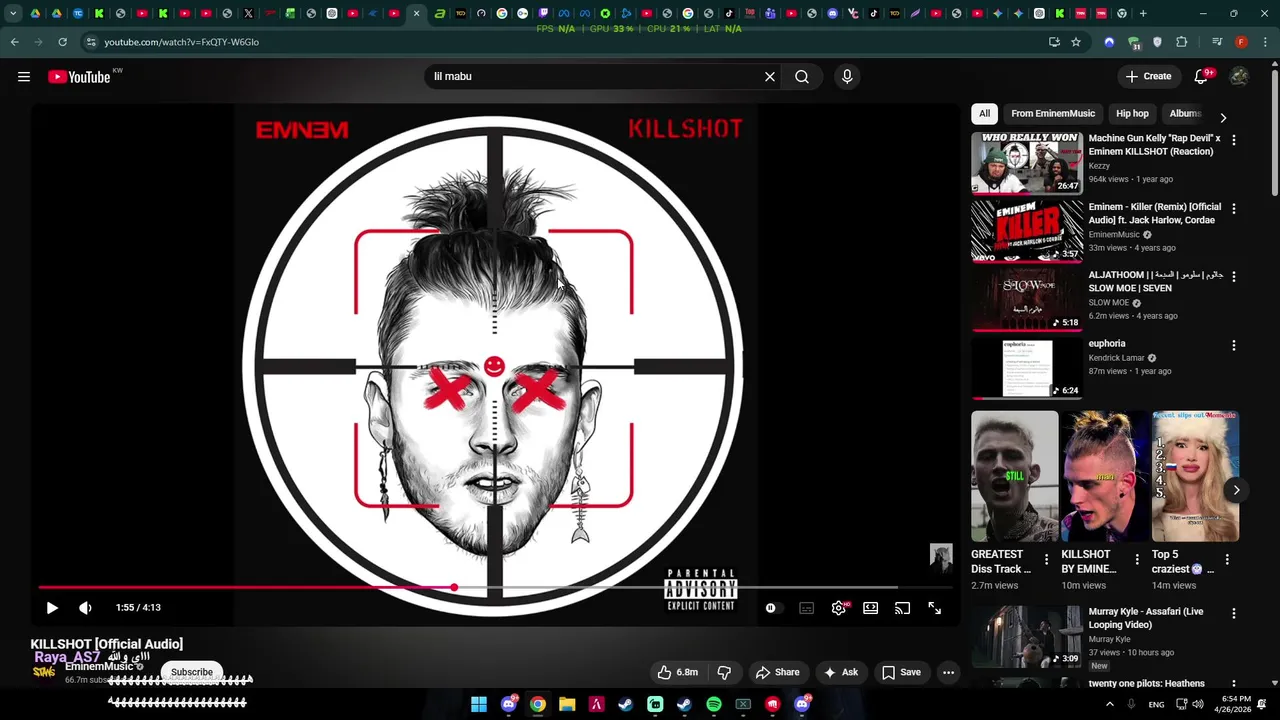This screenshot has width=1280, height=720.
Task: Go to the YouTube home logo
Action: coord(79,77)
